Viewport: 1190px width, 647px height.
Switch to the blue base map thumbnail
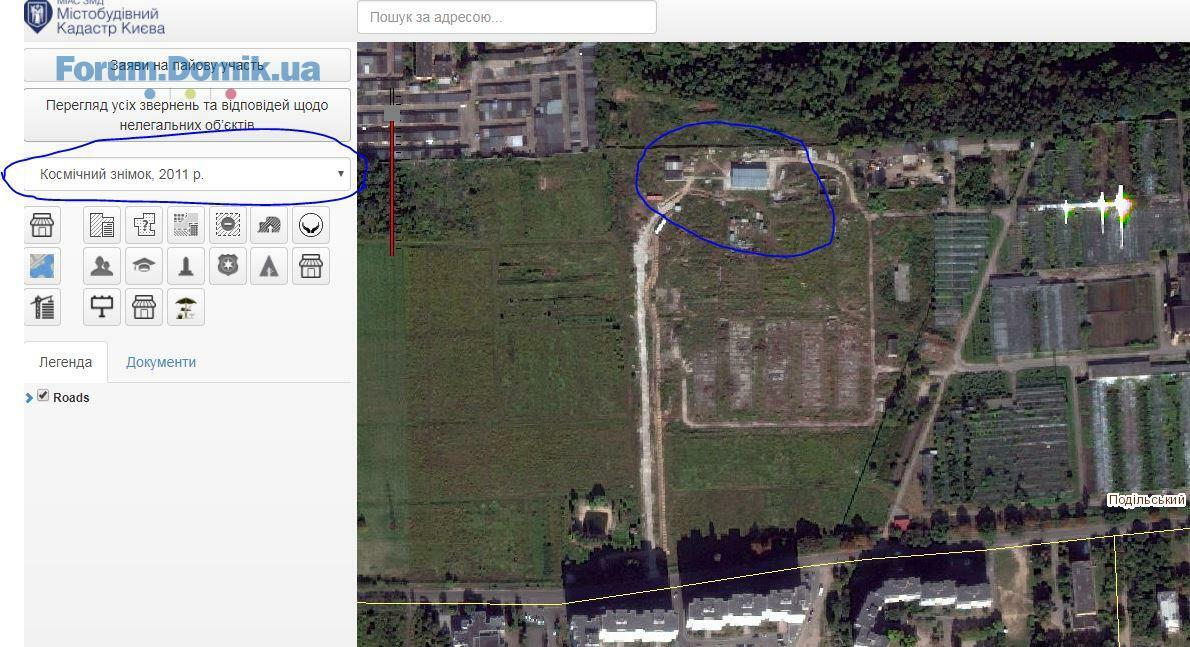click(42, 266)
